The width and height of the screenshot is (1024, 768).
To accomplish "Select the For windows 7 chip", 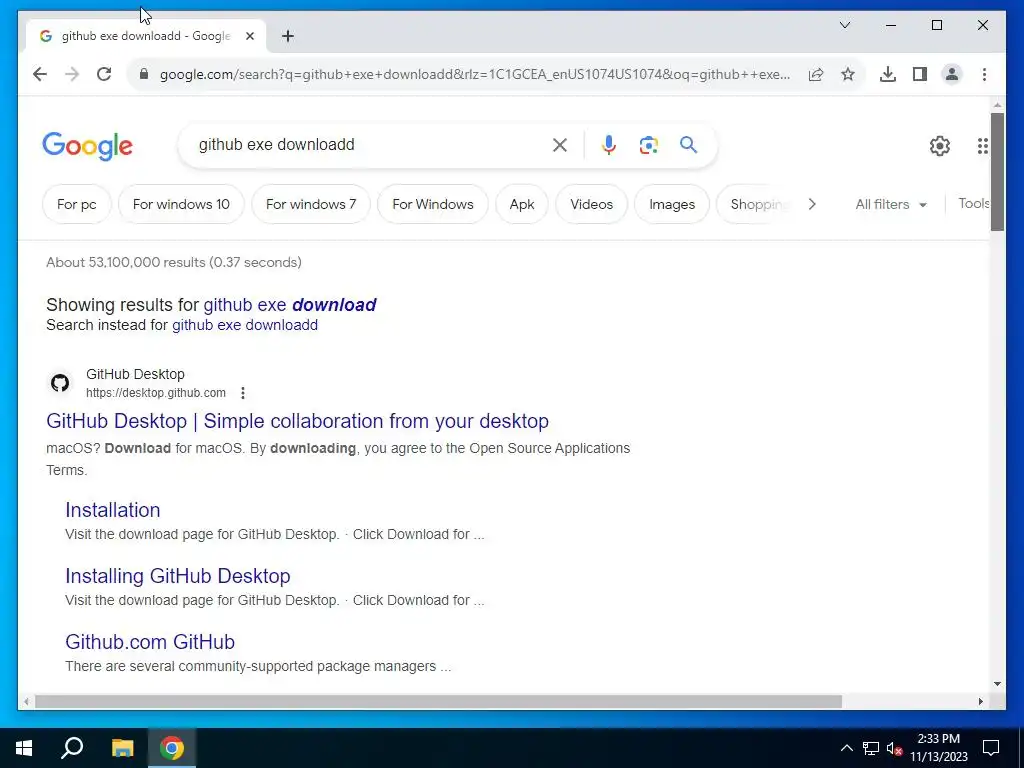I will tap(311, 204).
